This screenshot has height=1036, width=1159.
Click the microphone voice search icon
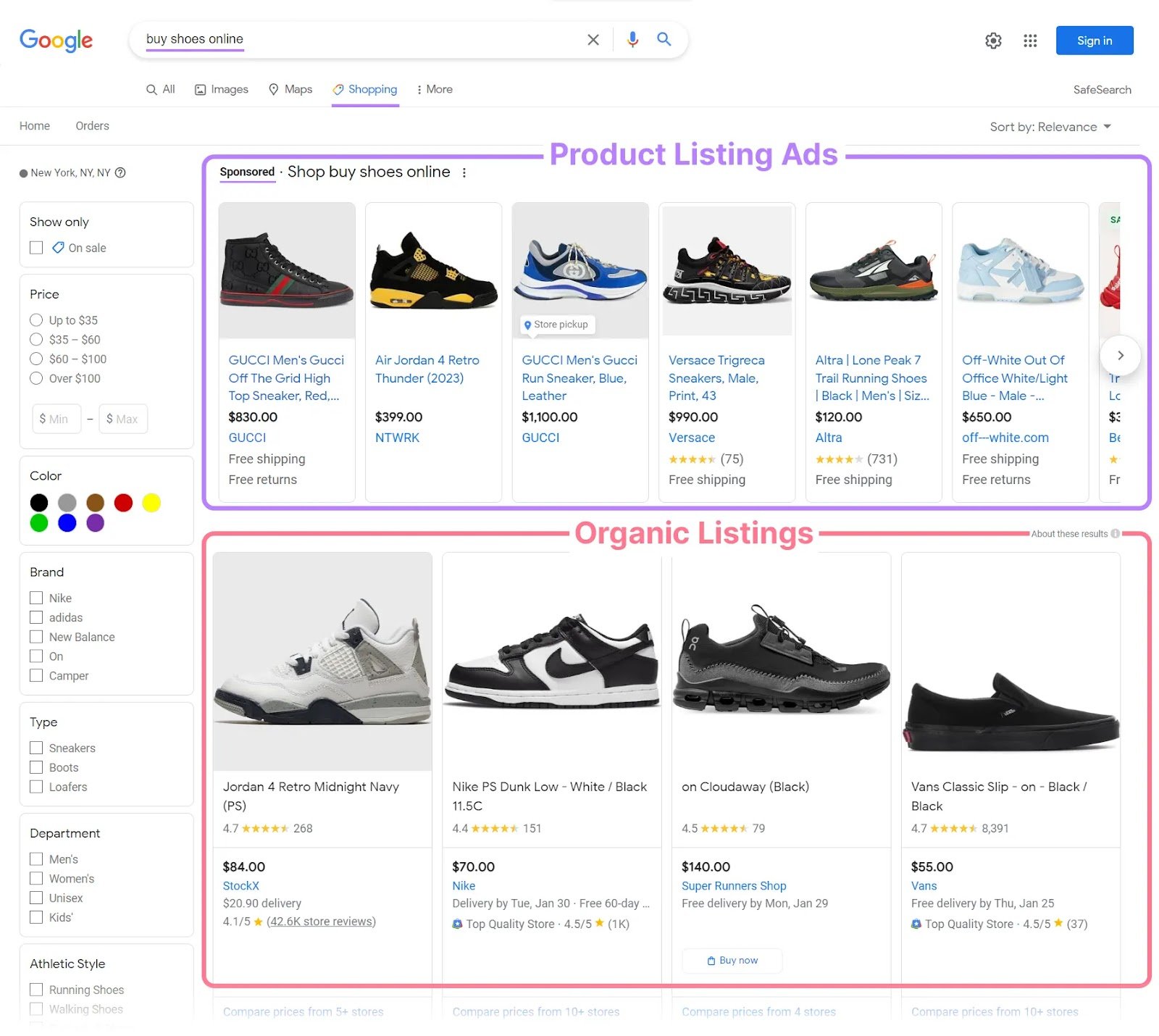click(632, 39)
